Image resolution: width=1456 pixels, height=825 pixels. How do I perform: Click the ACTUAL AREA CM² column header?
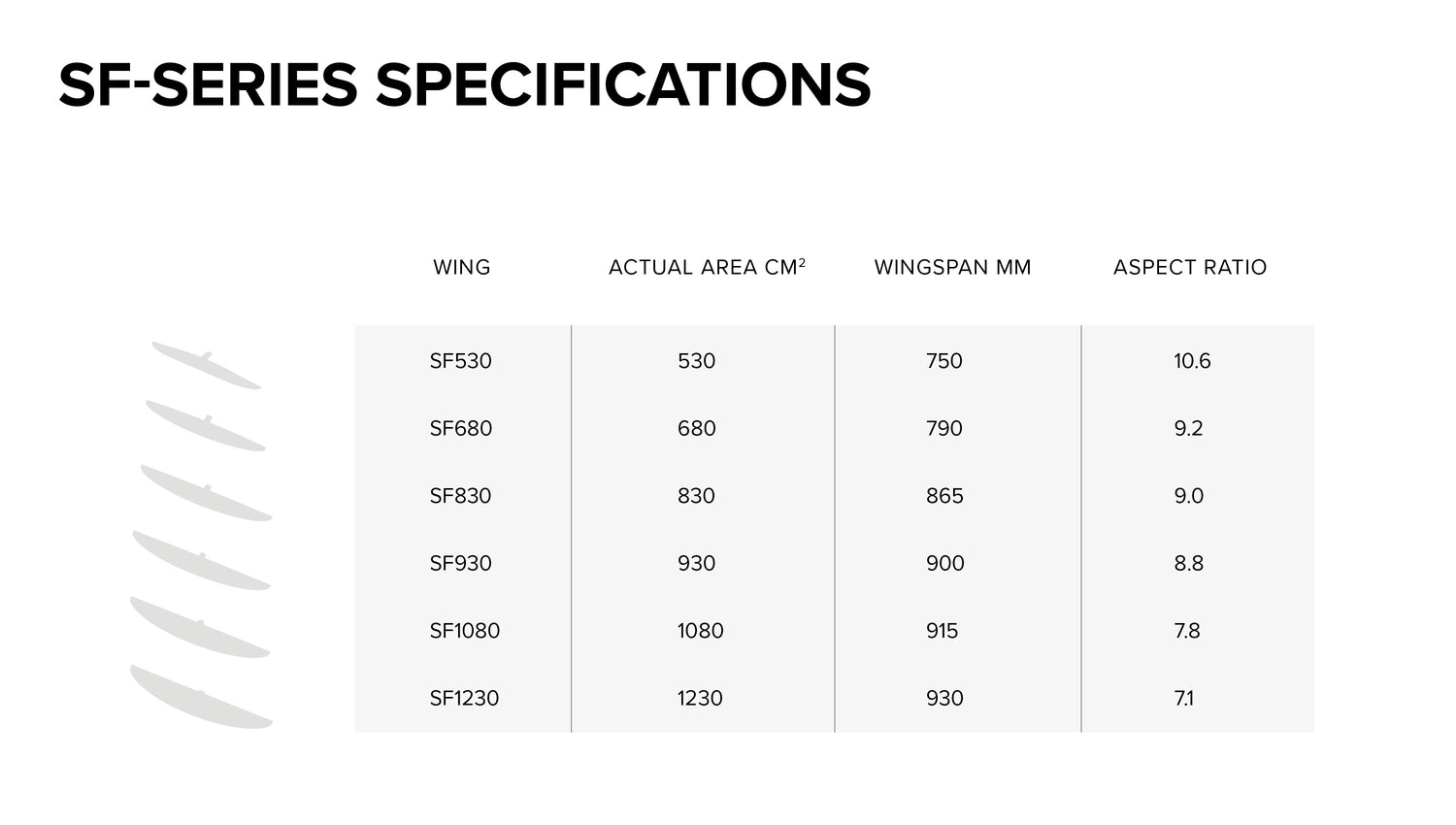click(x=707, y=267)
